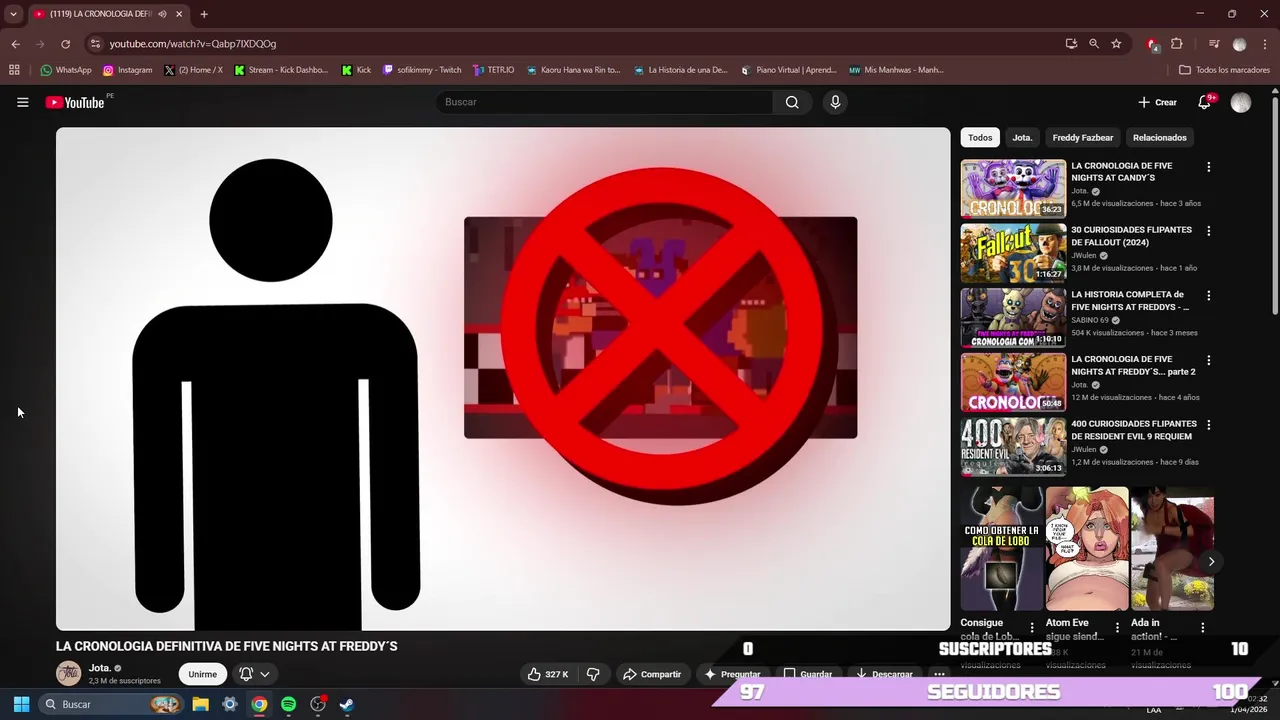Open the Crear menu button

point(1157,102)
